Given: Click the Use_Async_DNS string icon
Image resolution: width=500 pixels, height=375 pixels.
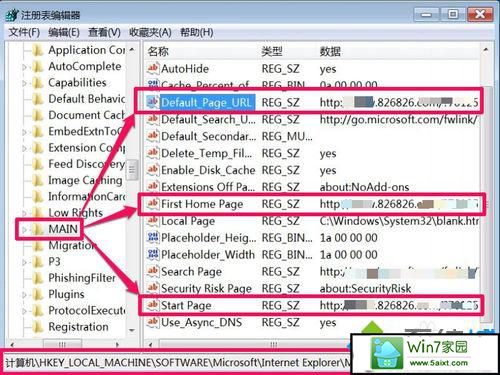Looking at the screenshot, I should (153, 322).
